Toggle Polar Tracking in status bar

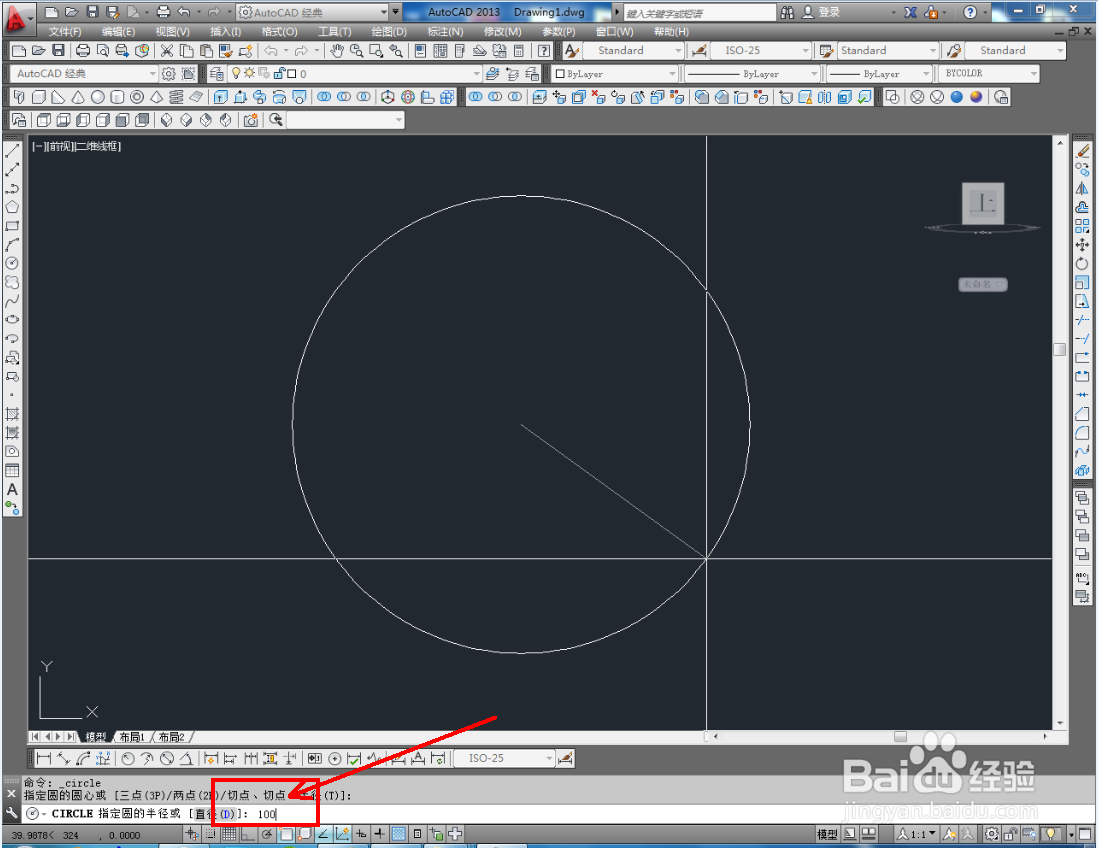click(267, 834)
